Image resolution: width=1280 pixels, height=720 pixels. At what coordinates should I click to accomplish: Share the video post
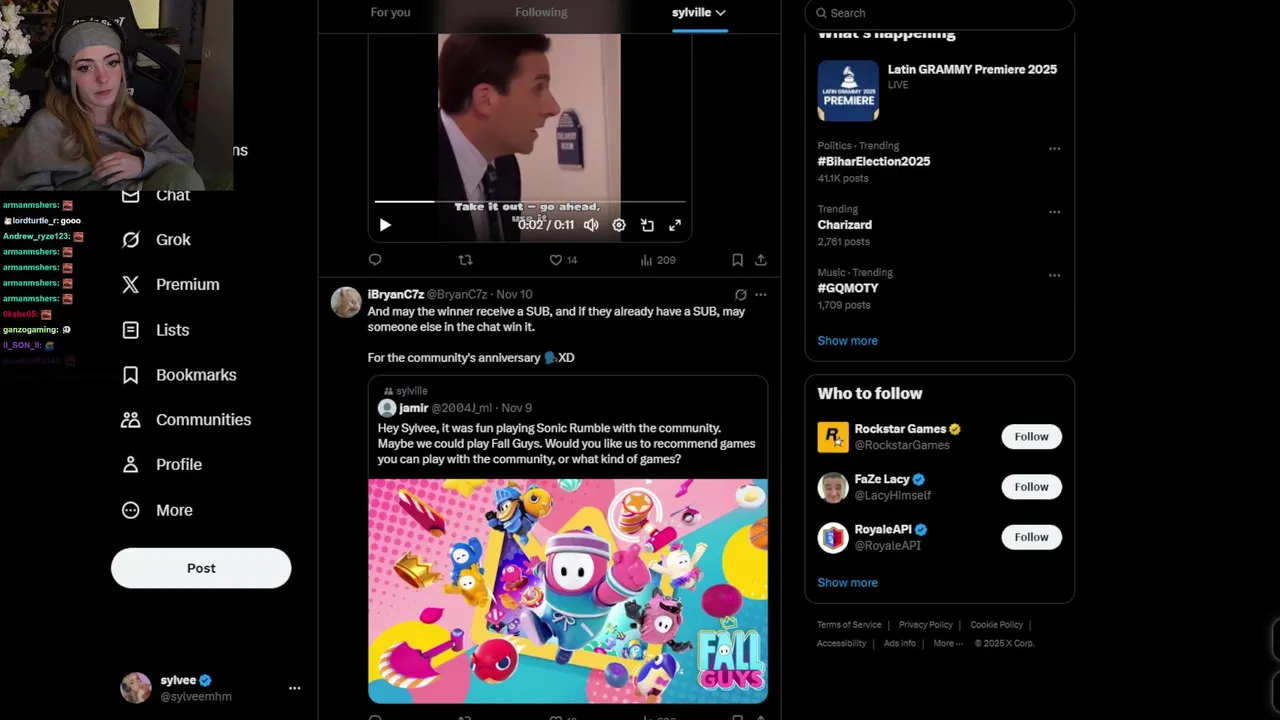(761, 260)
